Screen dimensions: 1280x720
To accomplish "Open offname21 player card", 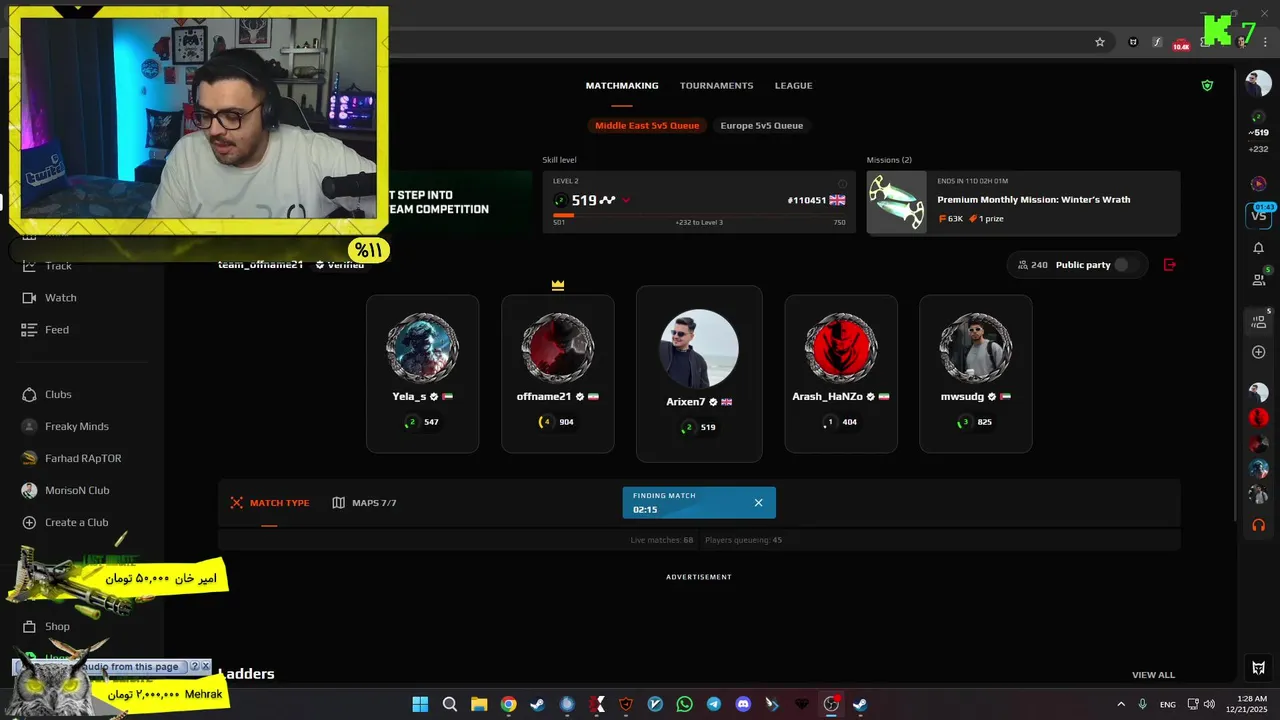I will point(558,374).
